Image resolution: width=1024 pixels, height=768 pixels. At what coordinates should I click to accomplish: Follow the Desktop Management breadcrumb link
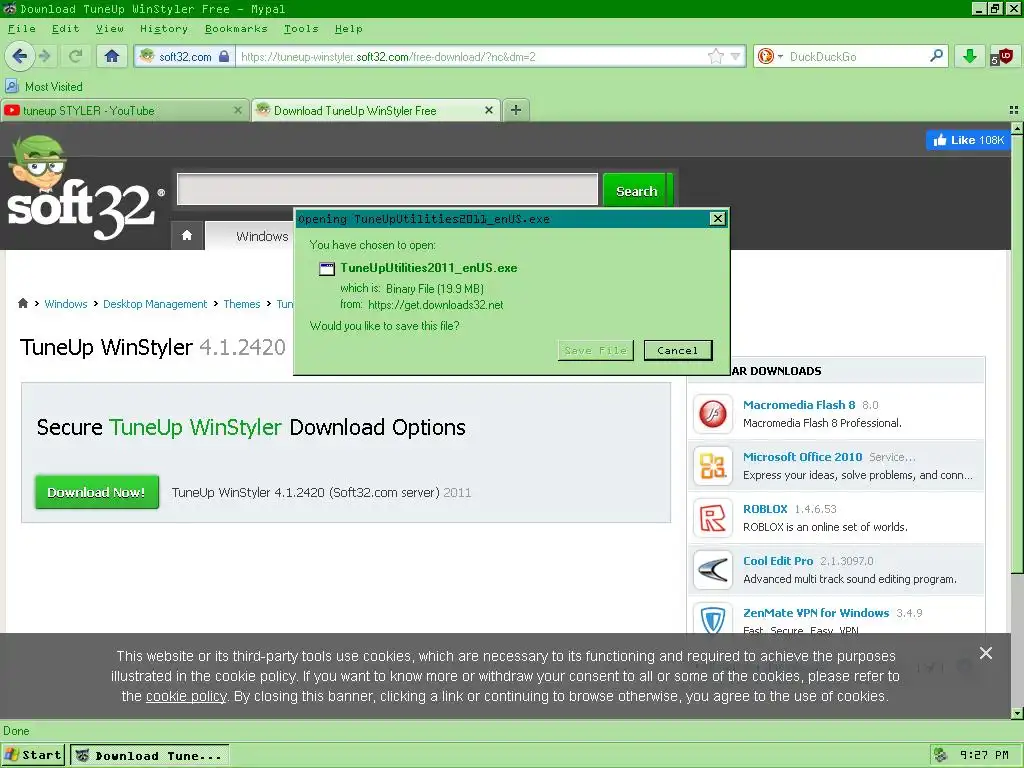155,304
